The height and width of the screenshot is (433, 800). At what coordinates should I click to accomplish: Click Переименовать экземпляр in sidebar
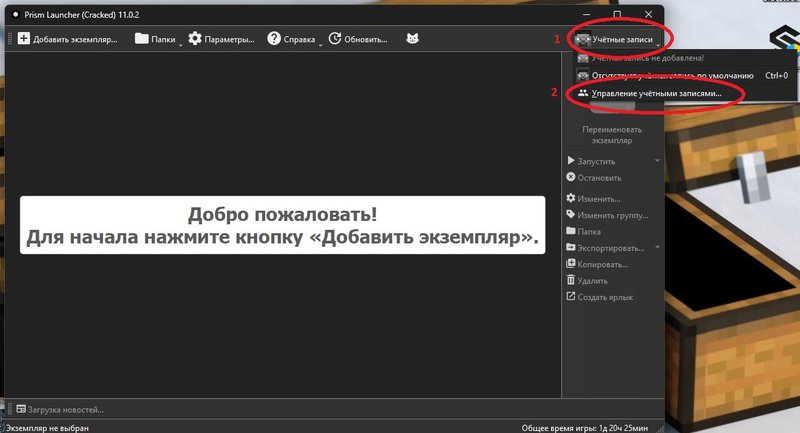612,135
